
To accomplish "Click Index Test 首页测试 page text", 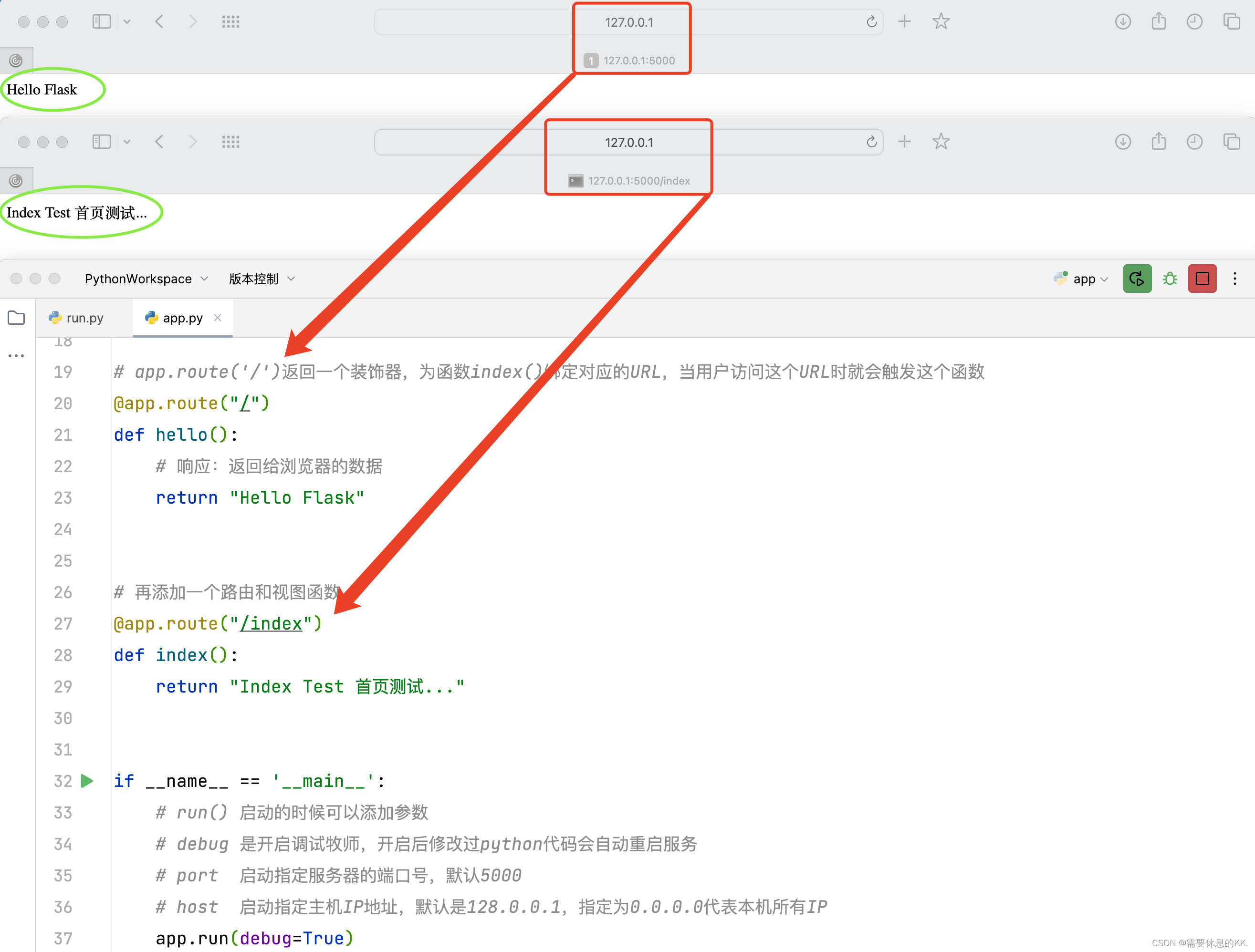I will [x=77, y=213].
